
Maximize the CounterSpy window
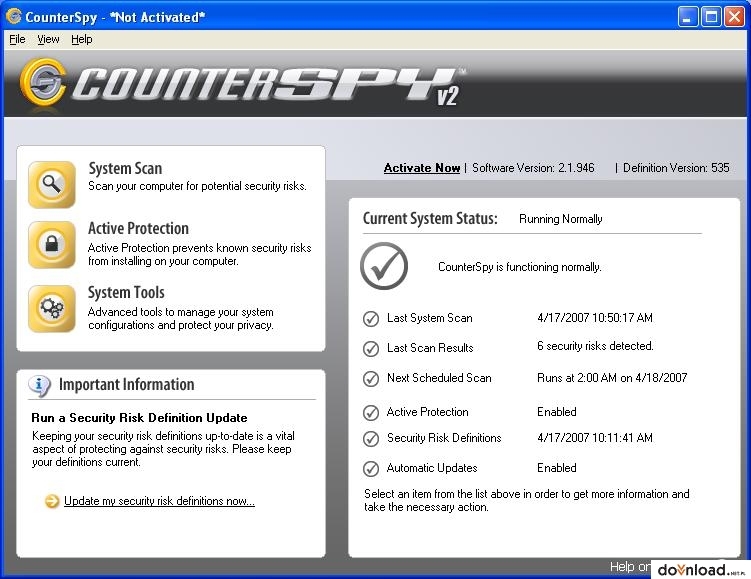(x=711, y=17)
